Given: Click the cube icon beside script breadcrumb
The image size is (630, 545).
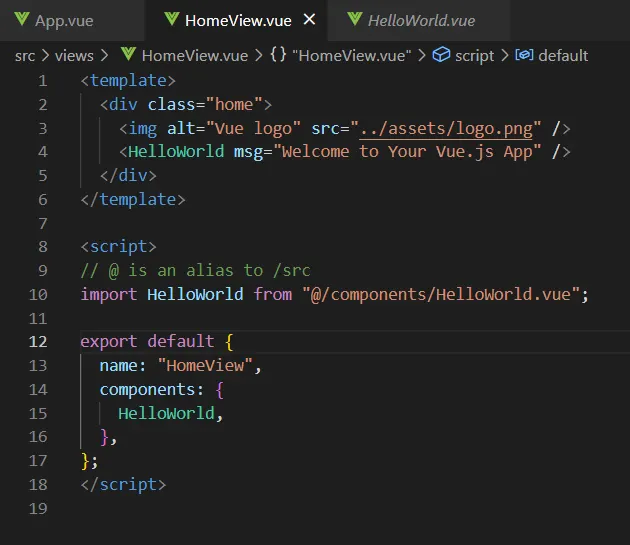Looking at the screenshot, I should click(441, 55).
